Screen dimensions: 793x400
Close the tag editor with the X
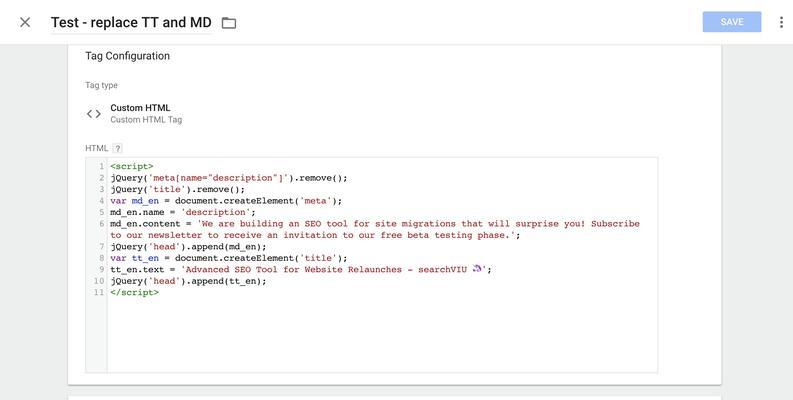pyautogui.click(x=25, y=22)
